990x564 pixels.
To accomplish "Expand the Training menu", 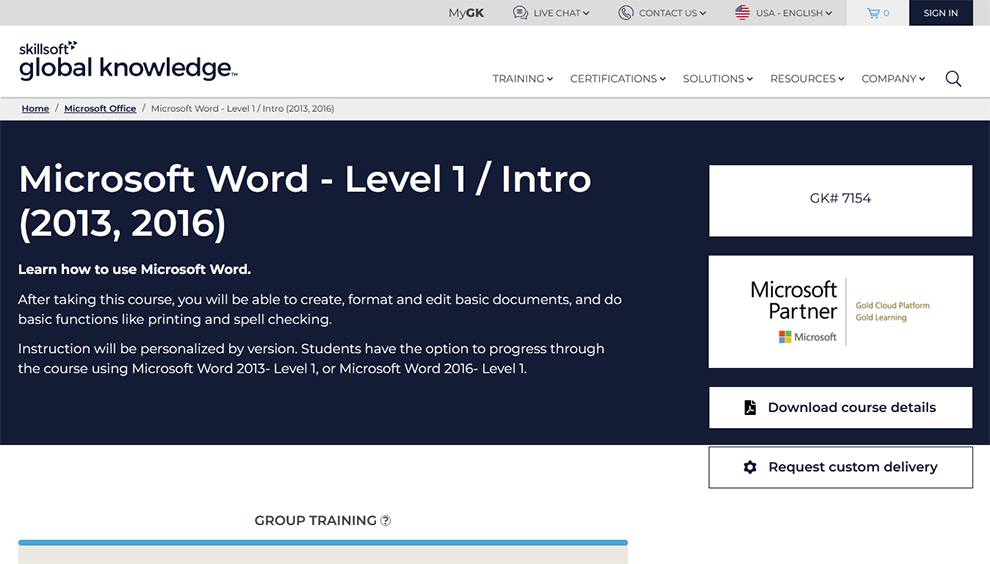I will (x=523, y=79).
